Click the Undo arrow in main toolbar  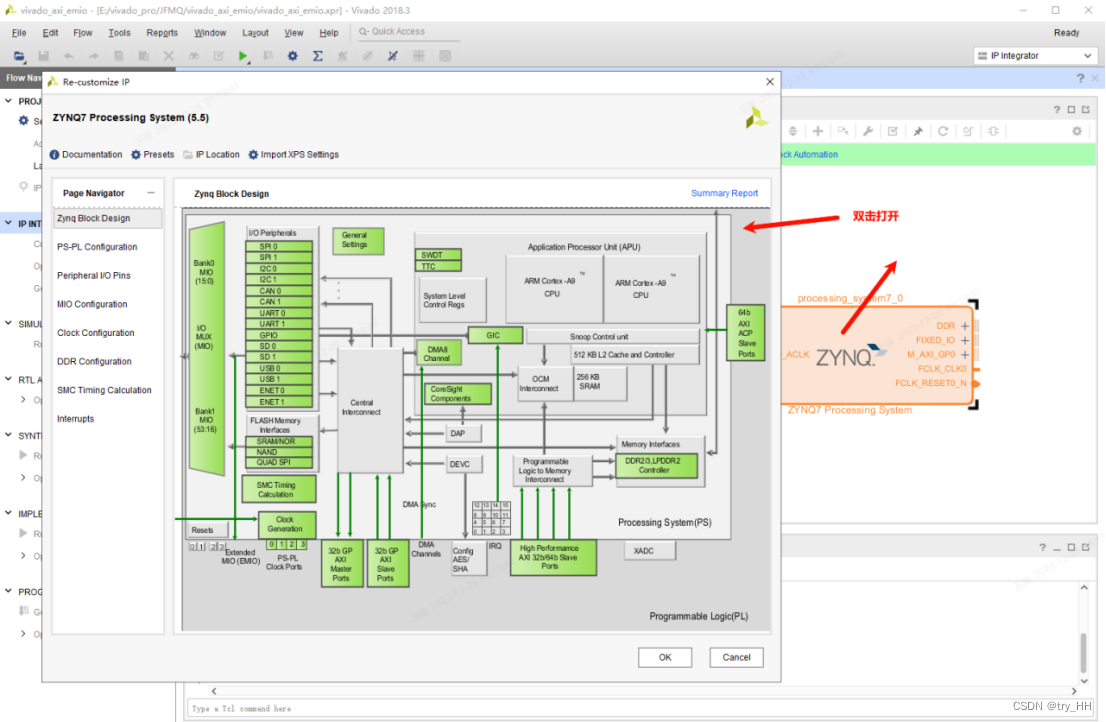click(68, 56)
